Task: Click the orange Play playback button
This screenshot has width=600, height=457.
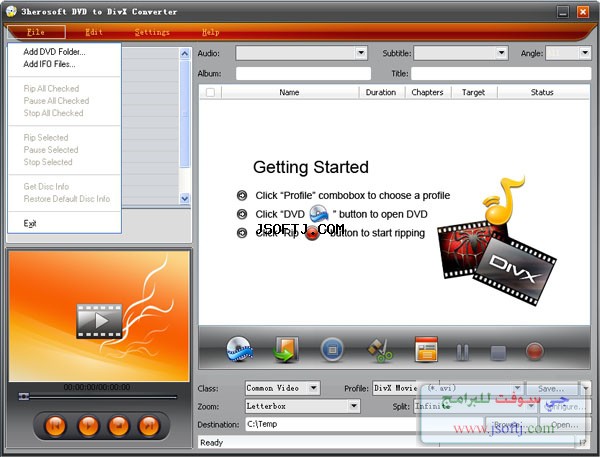Action: click(88, 425)
